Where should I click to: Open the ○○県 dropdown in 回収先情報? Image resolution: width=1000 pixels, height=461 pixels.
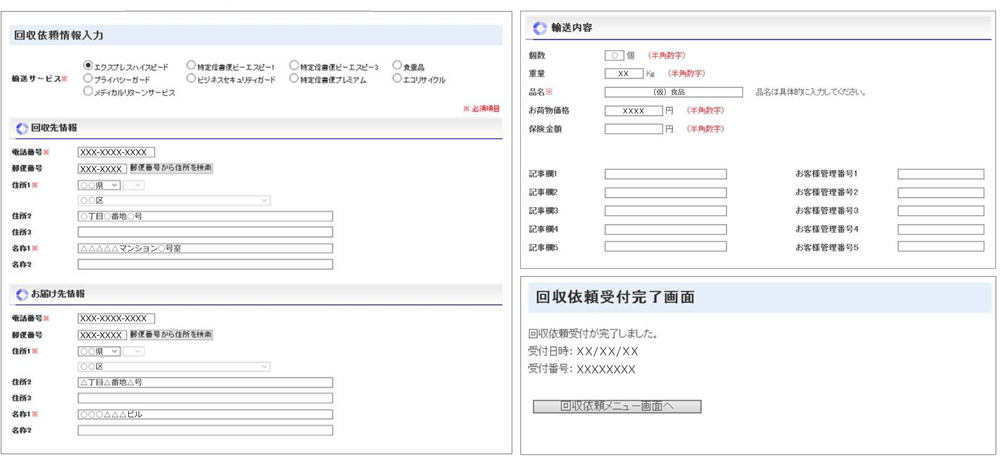99,185
